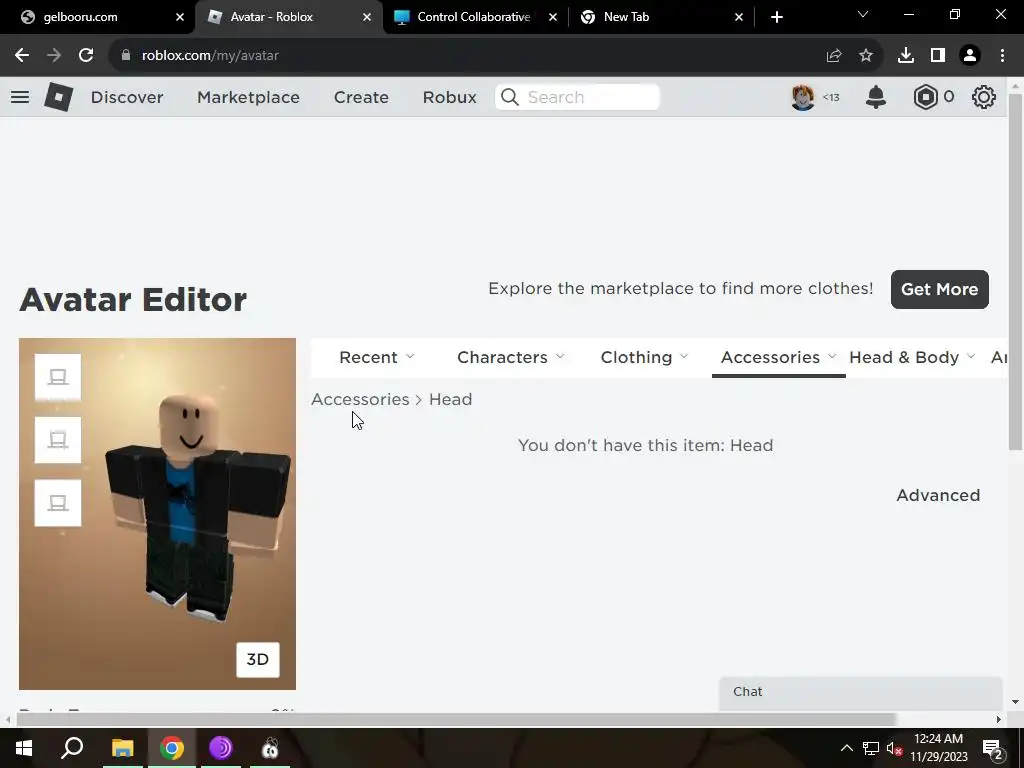Open the notifications bell

coord(876,97)
